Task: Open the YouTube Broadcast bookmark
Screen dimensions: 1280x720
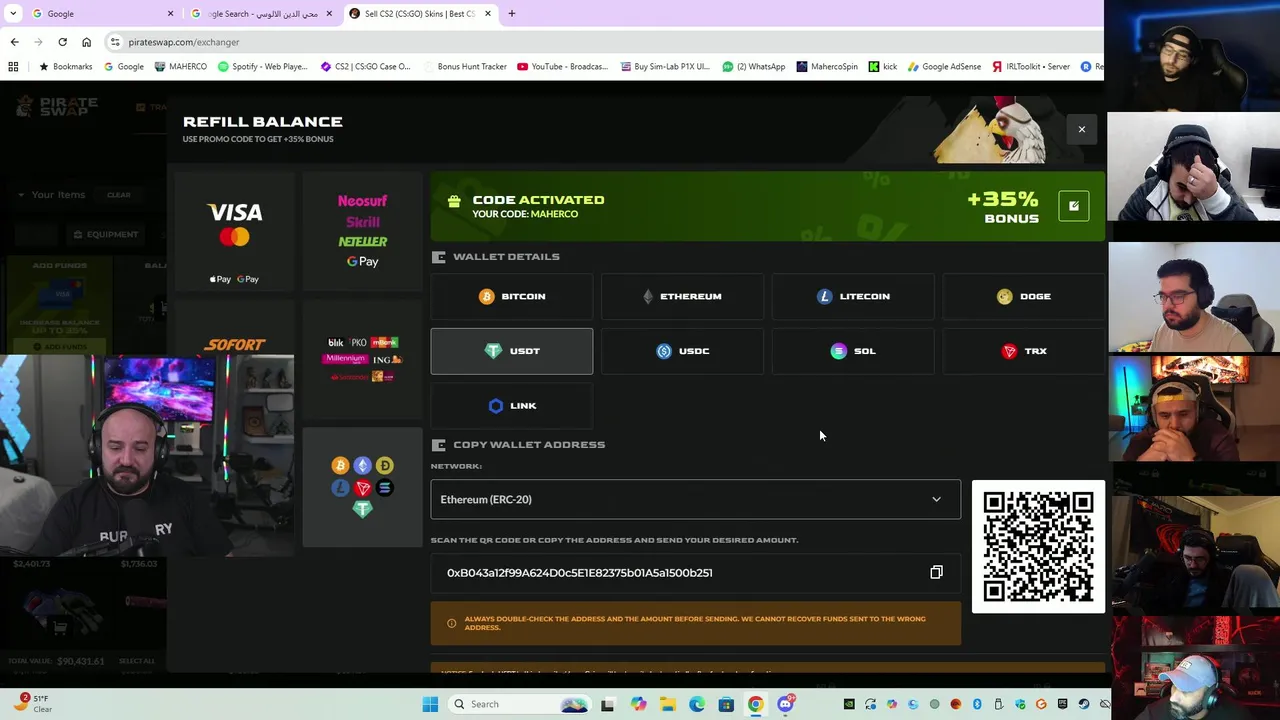Action: tap(563, 67)
